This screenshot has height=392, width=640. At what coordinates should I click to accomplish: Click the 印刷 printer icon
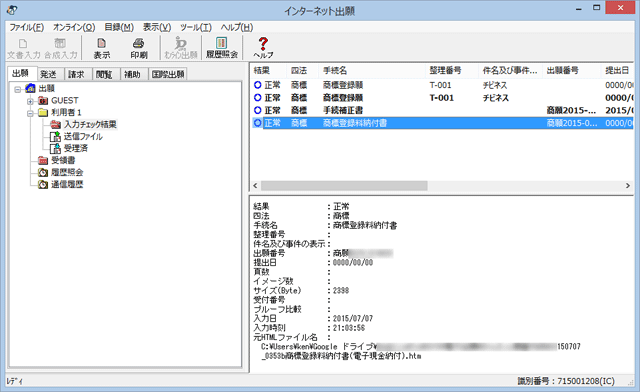click(x=139, y=43)
